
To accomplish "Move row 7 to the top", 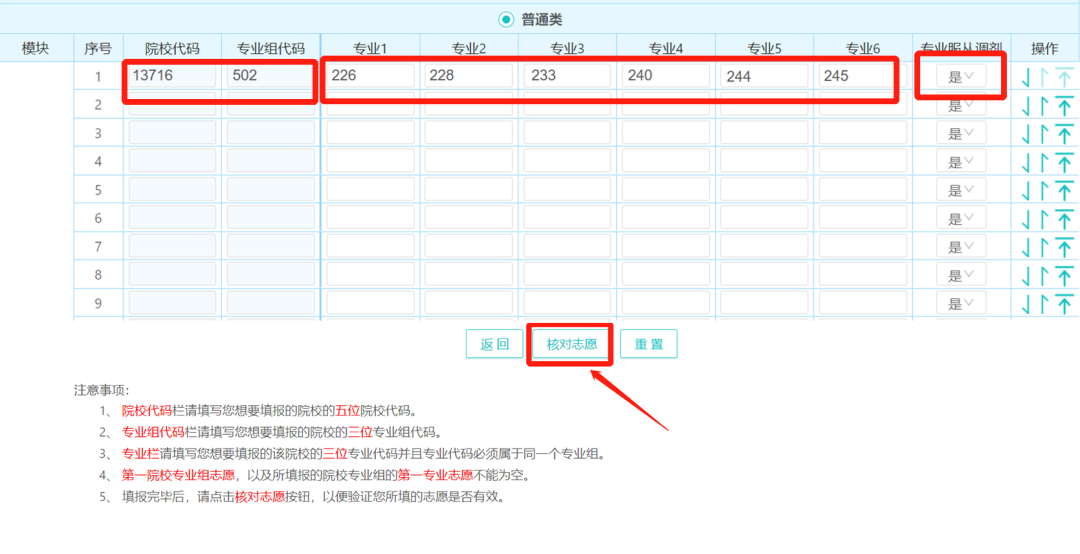I will [1065, 247].
